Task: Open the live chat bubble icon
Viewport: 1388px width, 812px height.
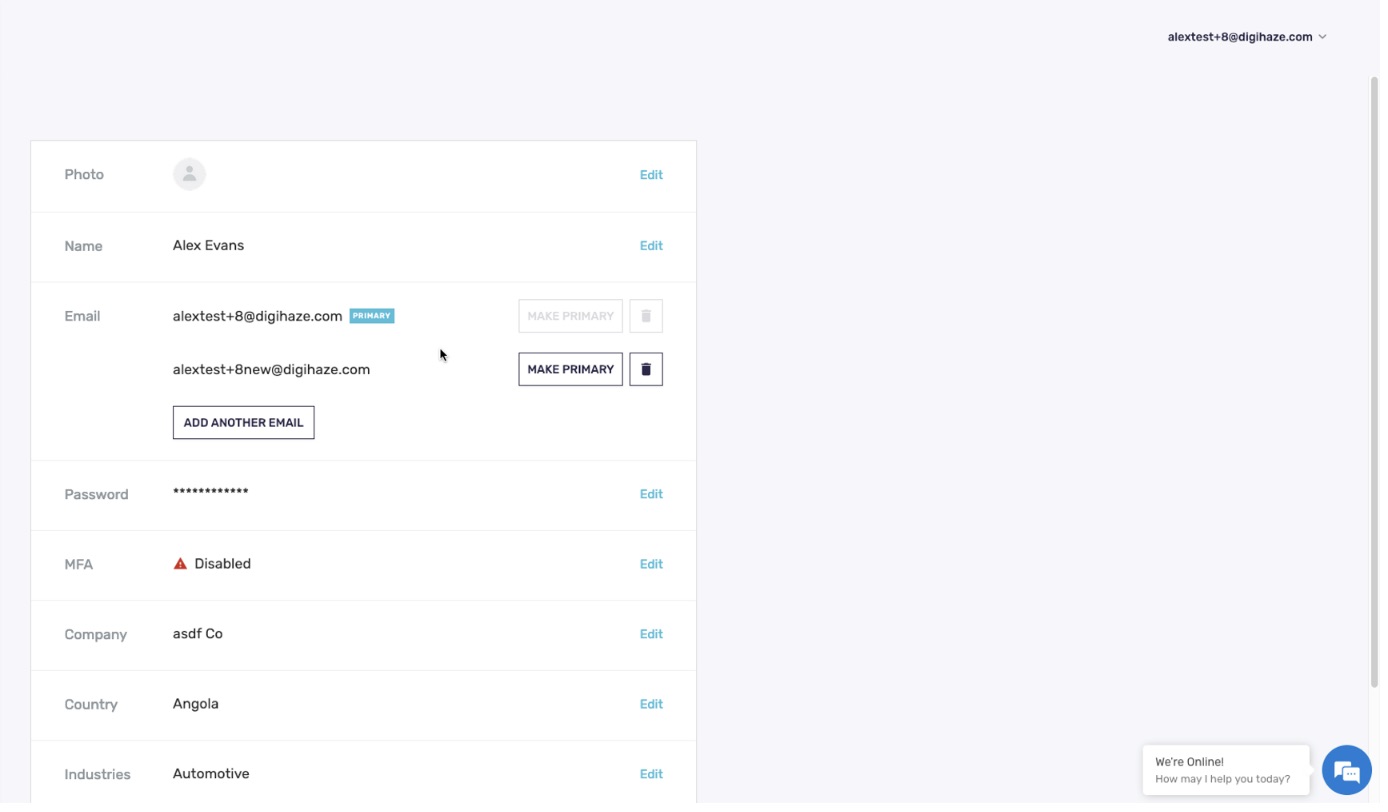Action: tap(1346, 772)
